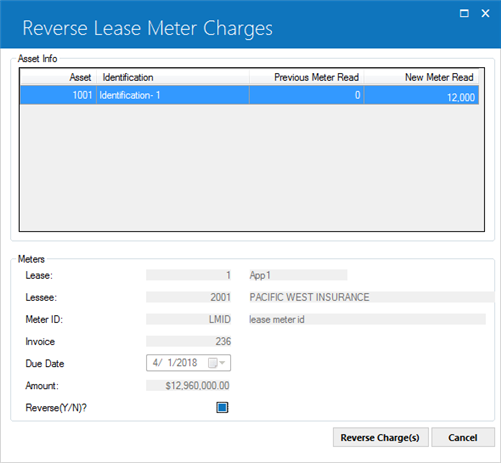Viewport: 501px width, 463px height.
Task: Click the Amount field
Action: coord(188,386)
